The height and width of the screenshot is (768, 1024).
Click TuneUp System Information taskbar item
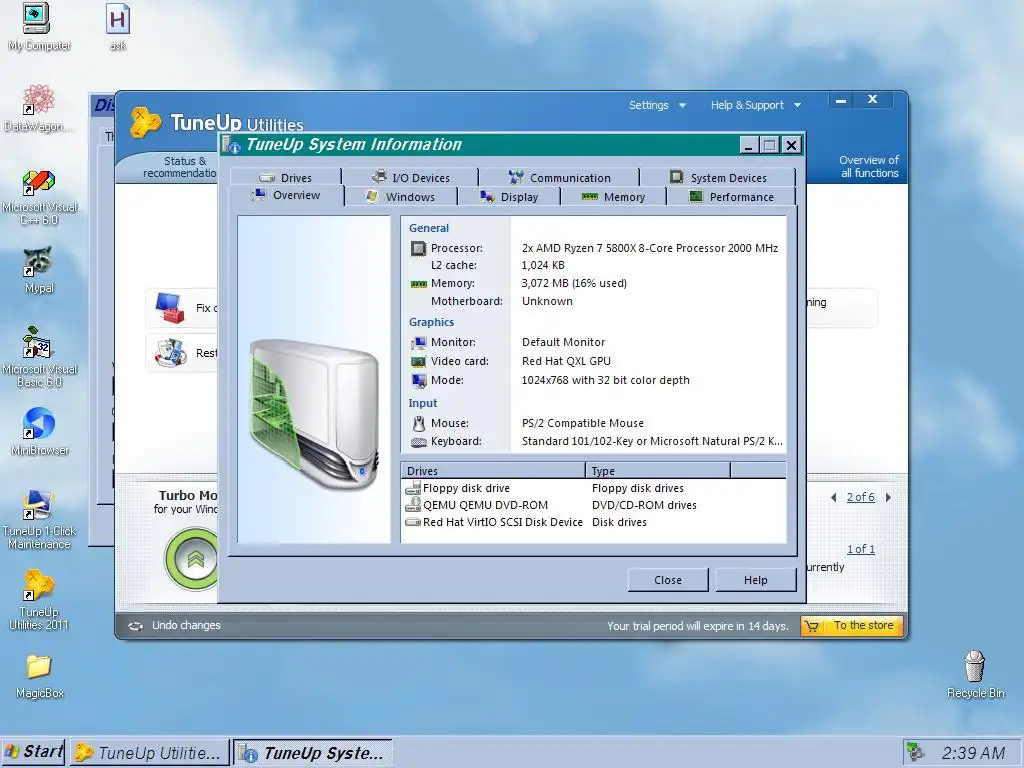313,752
